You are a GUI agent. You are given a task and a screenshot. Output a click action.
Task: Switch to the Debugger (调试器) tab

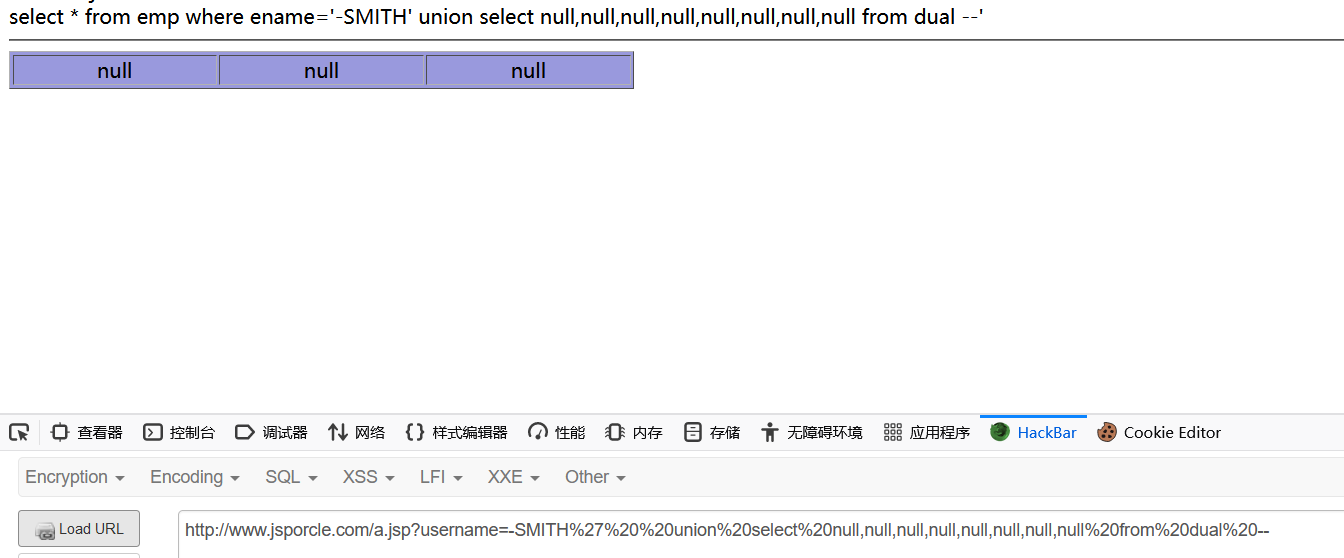271,433
